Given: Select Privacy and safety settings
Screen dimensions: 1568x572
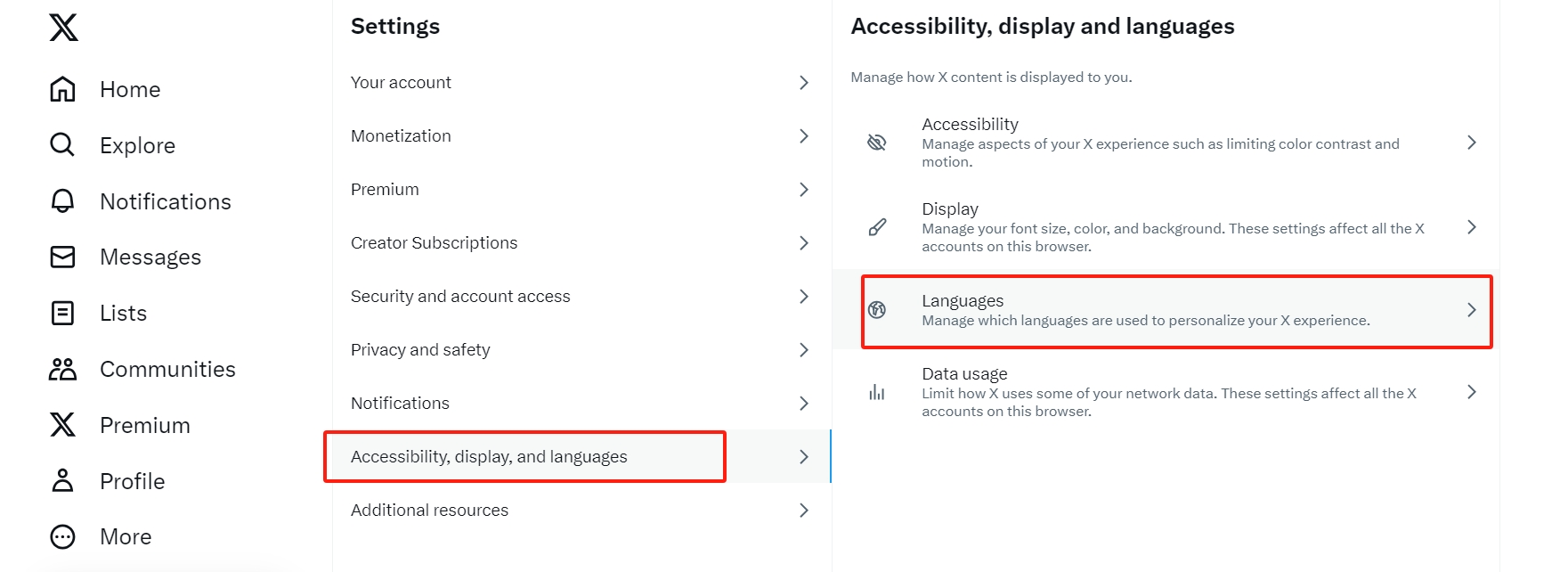Looking at the screenshot, I should 420,350.
